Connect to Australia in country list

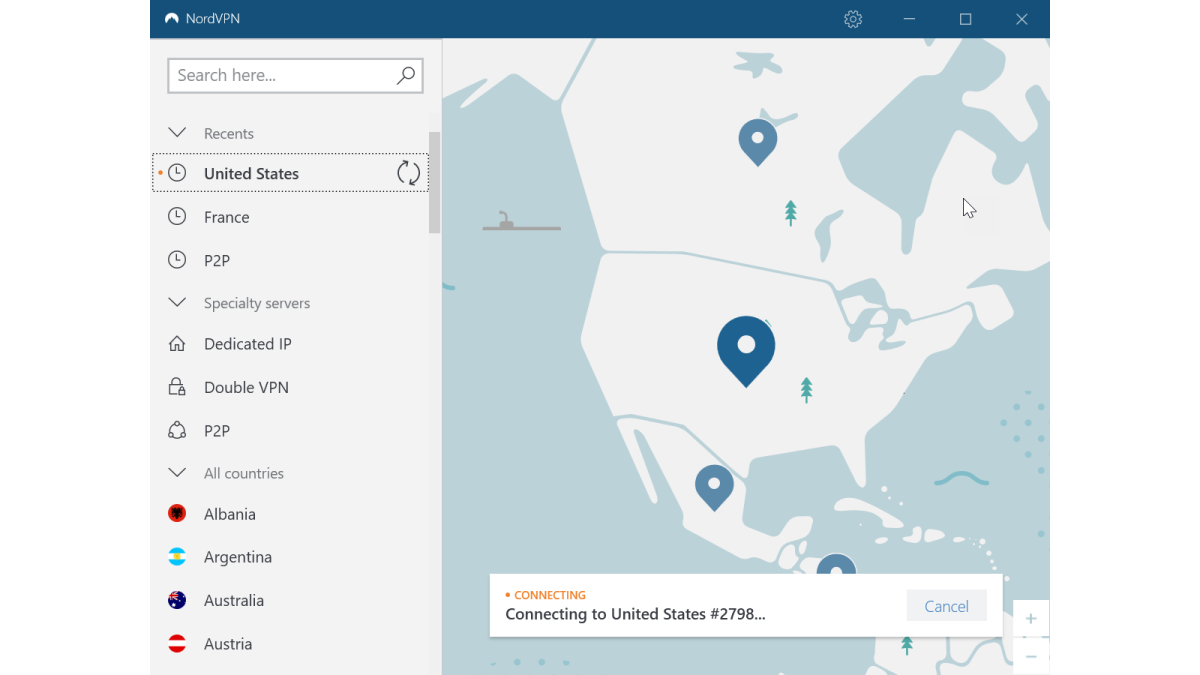pyautogui.click(x=290, y=600)
